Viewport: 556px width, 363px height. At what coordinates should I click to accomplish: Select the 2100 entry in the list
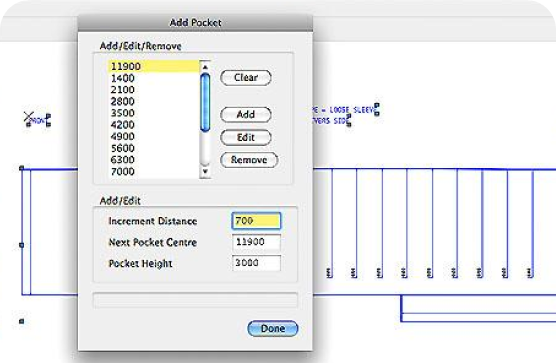coord(154,90)
